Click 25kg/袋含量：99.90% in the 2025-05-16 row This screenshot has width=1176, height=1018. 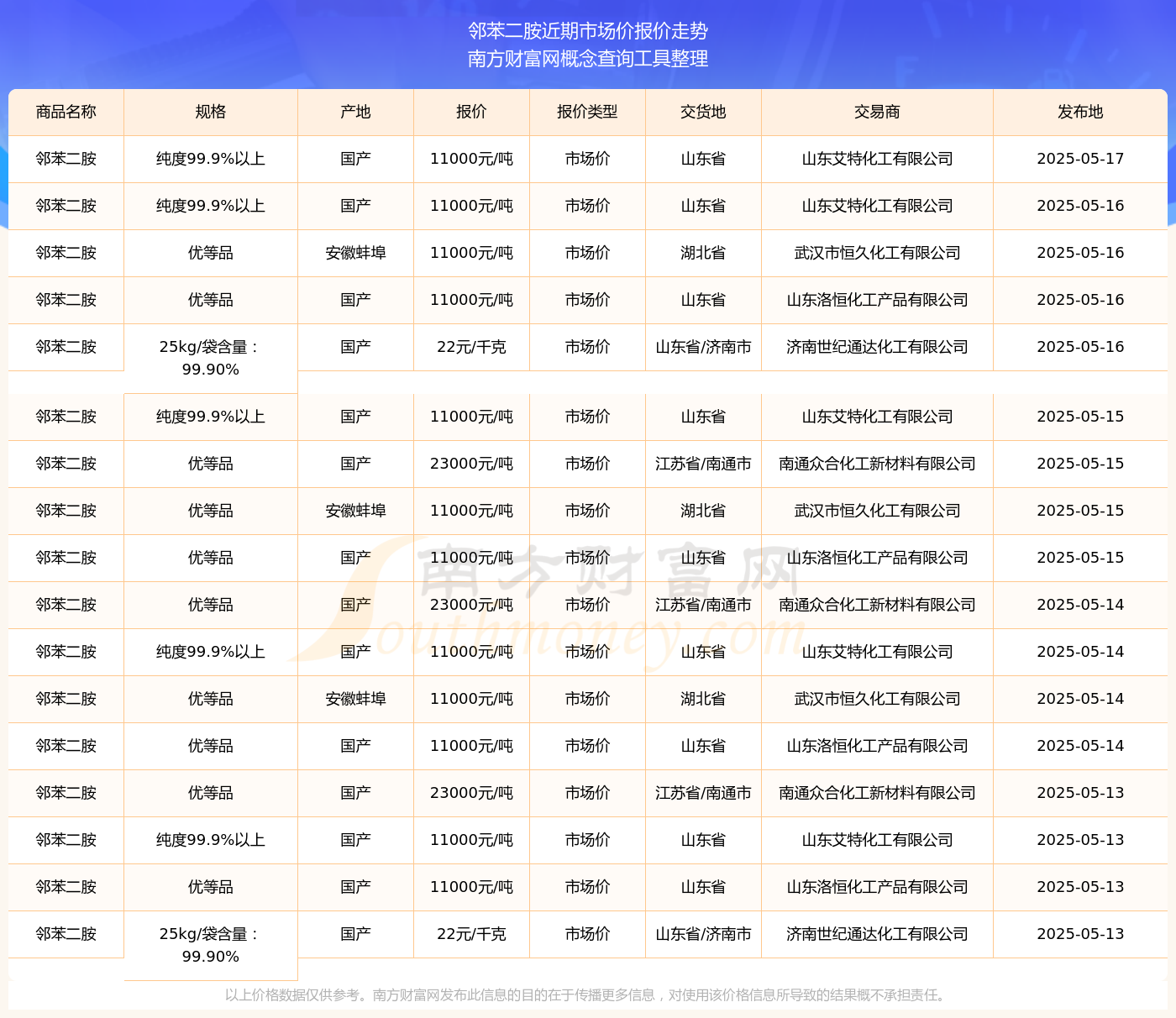coord(211,358)
